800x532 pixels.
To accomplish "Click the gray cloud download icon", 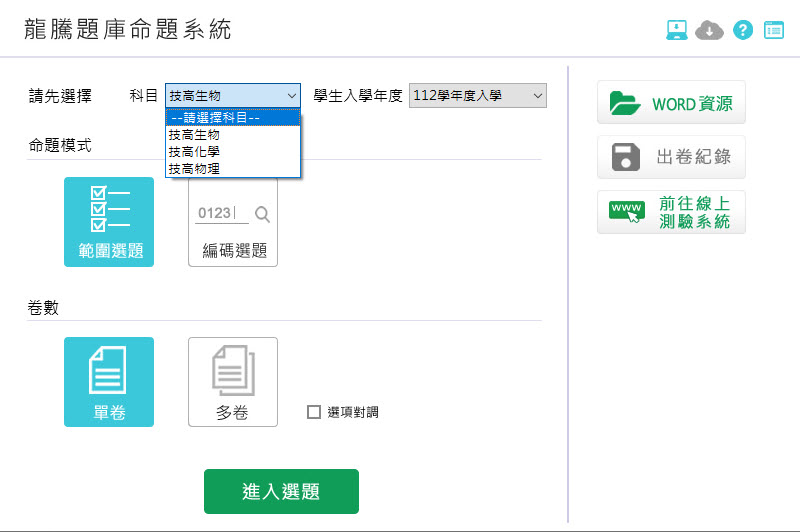I will [x=709, y=30].
